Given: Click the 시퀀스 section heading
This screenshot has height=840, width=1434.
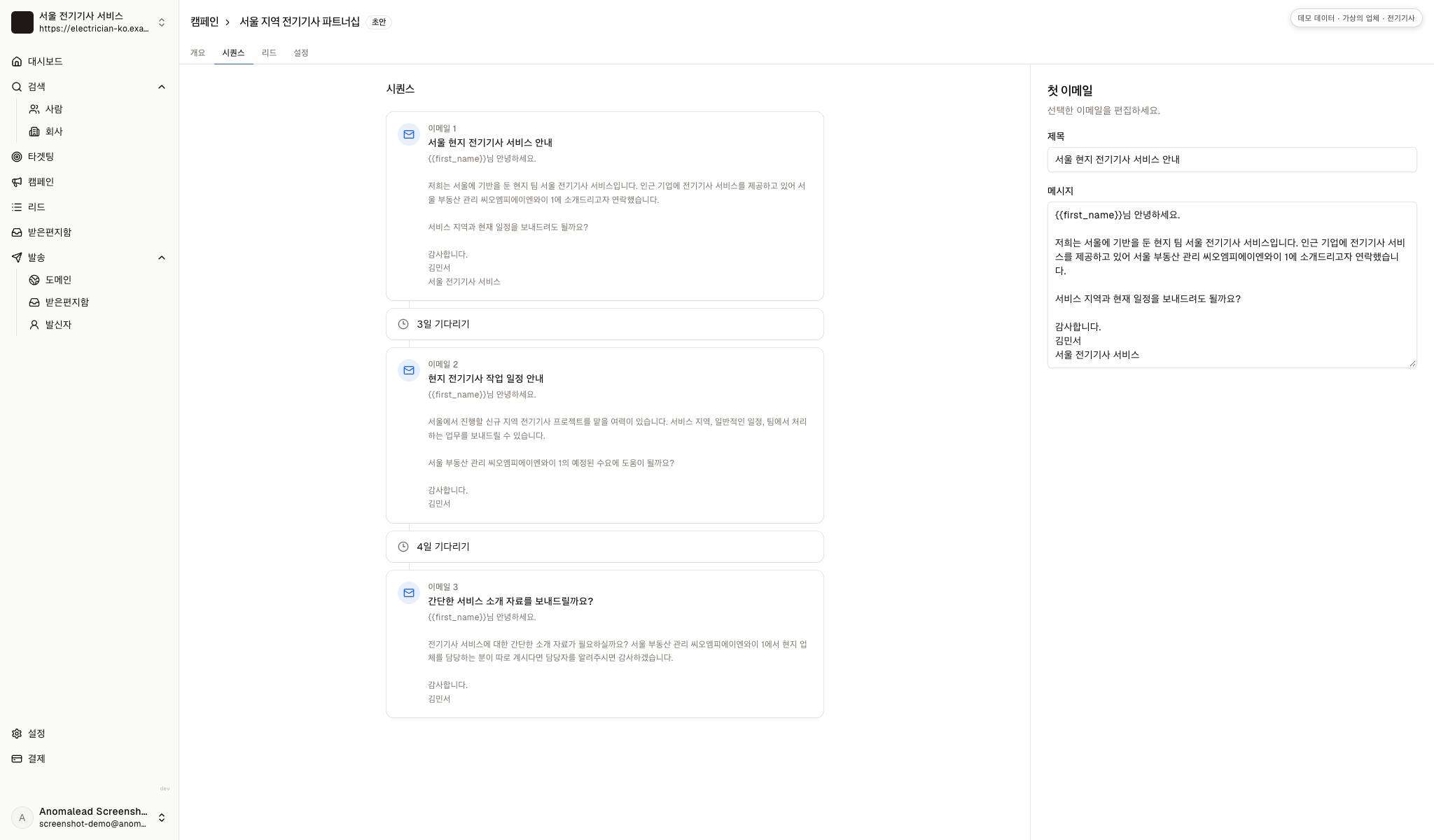Looking at the screenshot, I should tap(401, 89).
